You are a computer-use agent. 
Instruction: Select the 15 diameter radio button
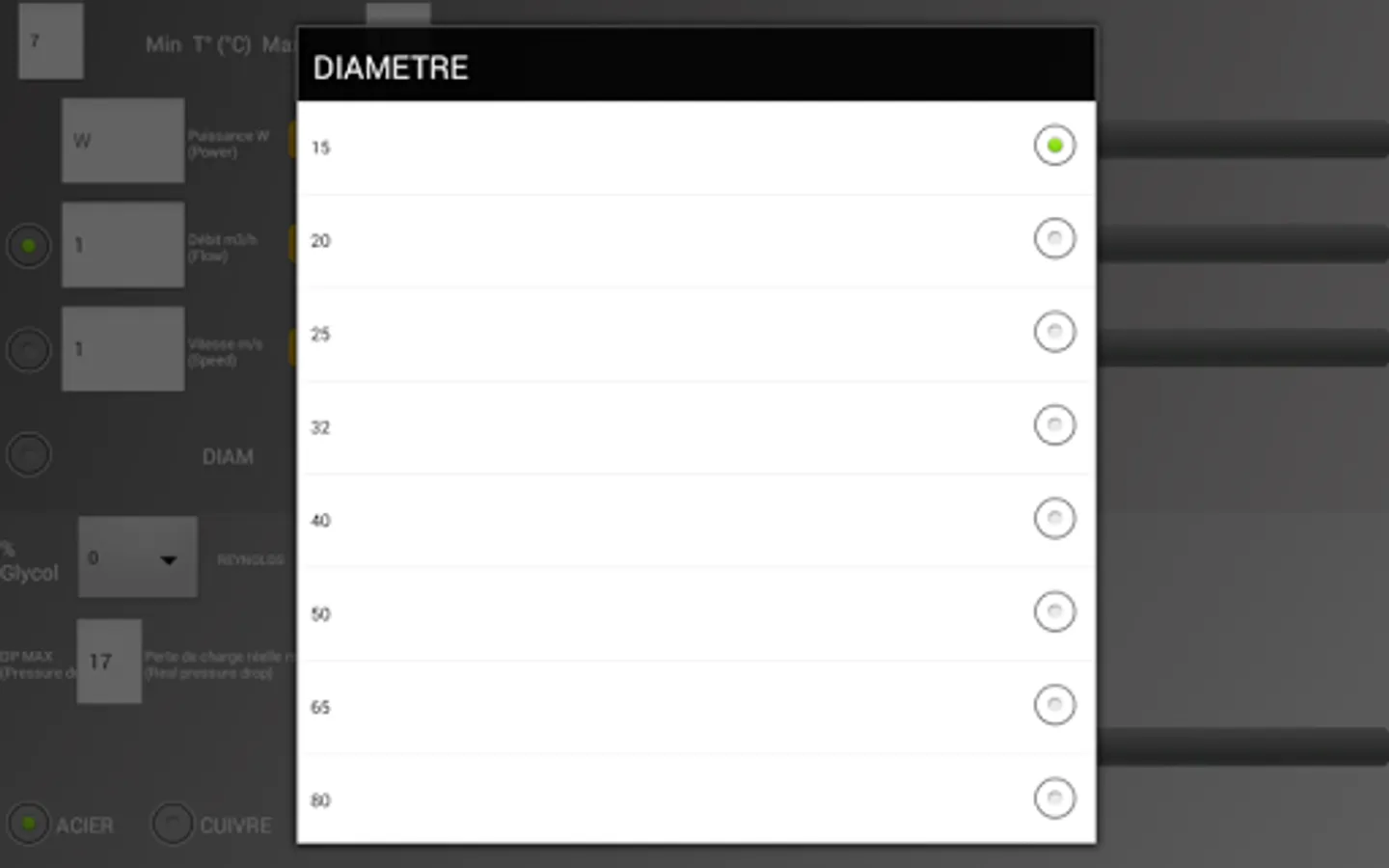[x=1054, y=146]
